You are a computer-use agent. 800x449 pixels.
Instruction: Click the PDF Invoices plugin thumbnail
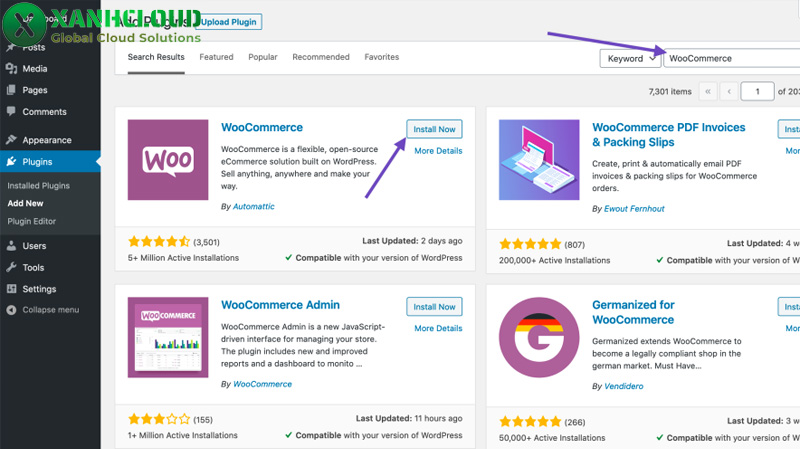coord(539,160)
